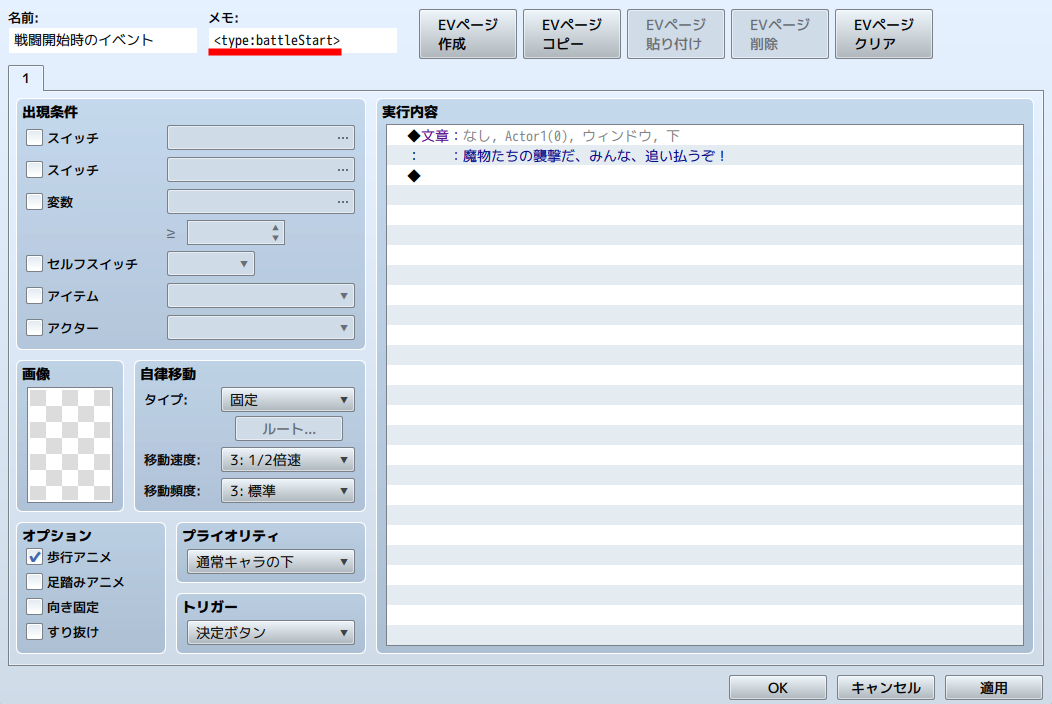1052x704 pixels.
Task: Open the タイプ dropdown showing 固定
Action: pos(288,400)
